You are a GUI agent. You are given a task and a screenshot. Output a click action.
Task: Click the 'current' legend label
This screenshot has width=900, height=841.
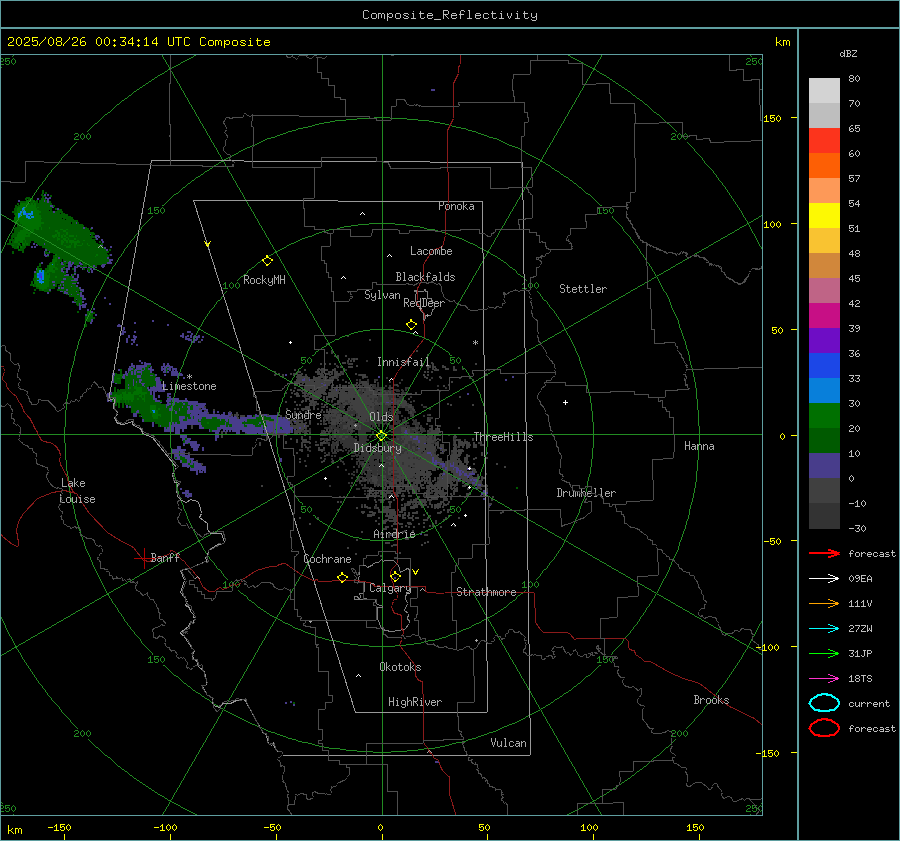(x=869, y=704)
